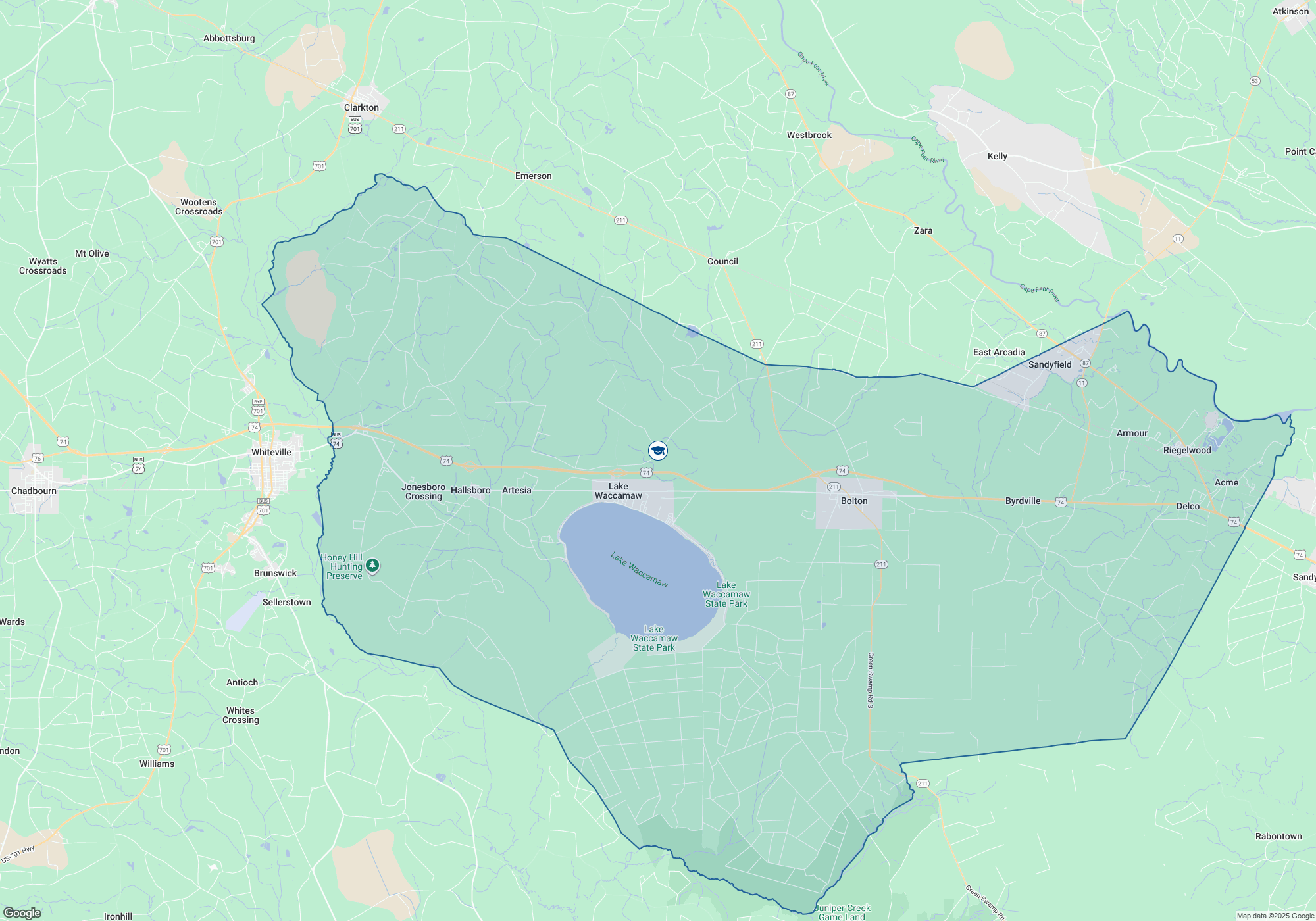Open Lake Waccamaw State Park south label
This screenshot has width=1316, height=921.
(x=653, y=638)
